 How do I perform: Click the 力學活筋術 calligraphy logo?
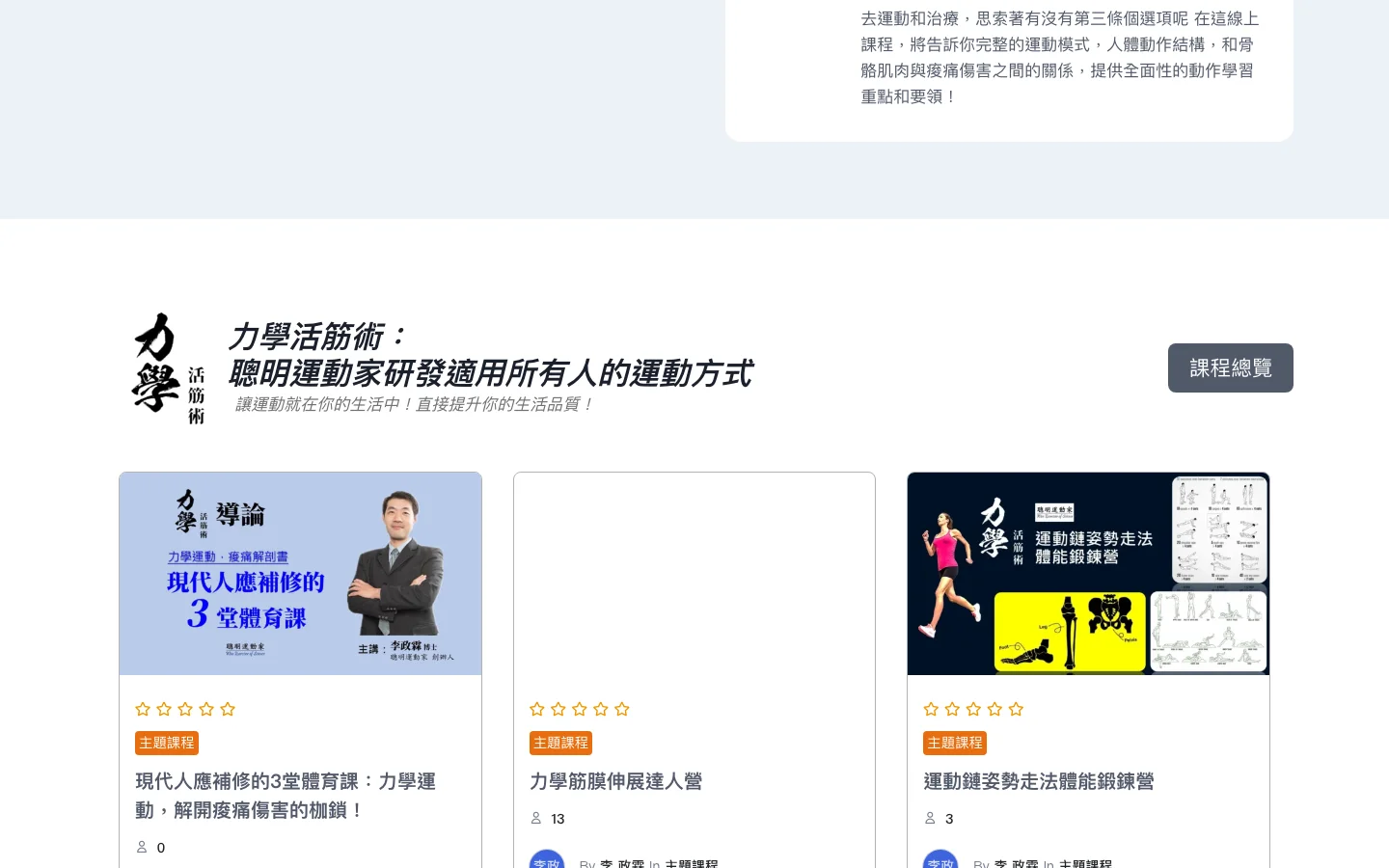(x=169, y=367)
